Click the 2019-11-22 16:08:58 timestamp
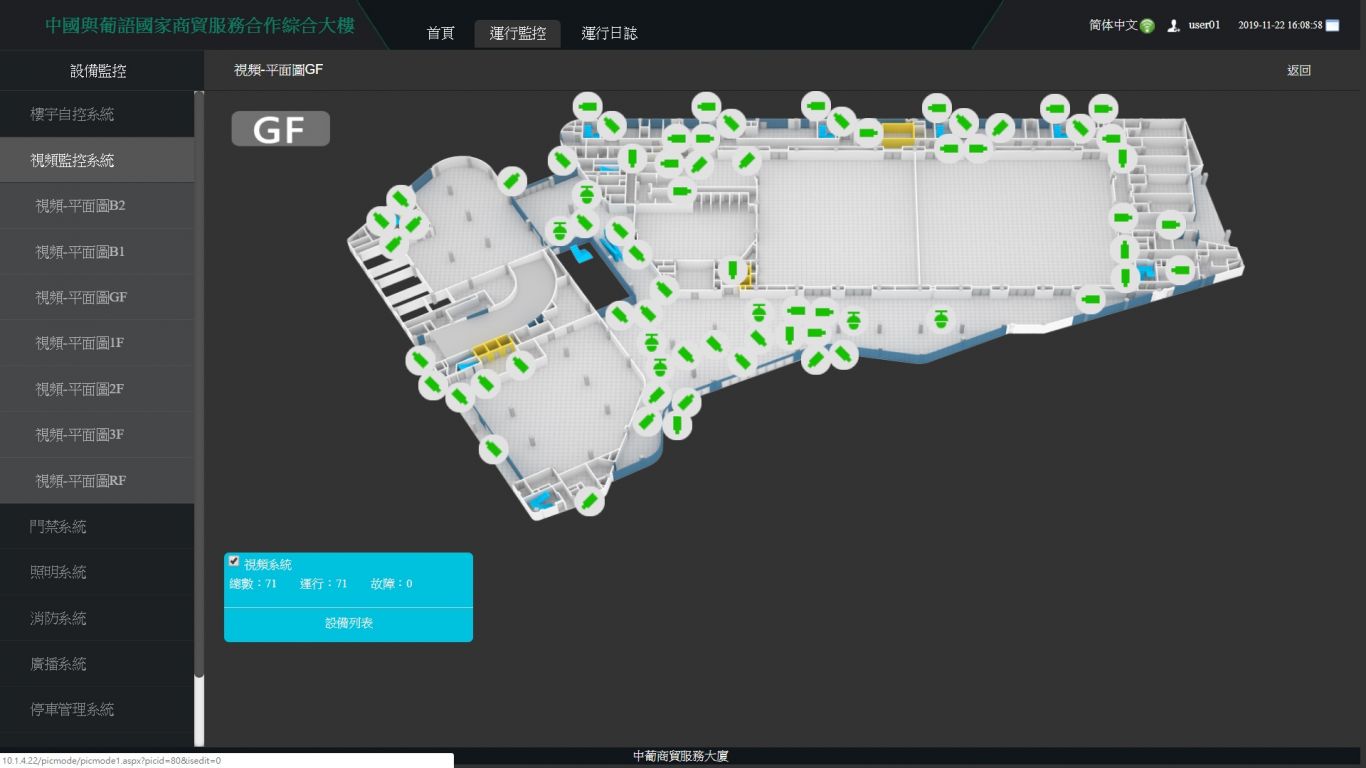The width and height of the screenshot is (1366, 768). click(1280, 26)
